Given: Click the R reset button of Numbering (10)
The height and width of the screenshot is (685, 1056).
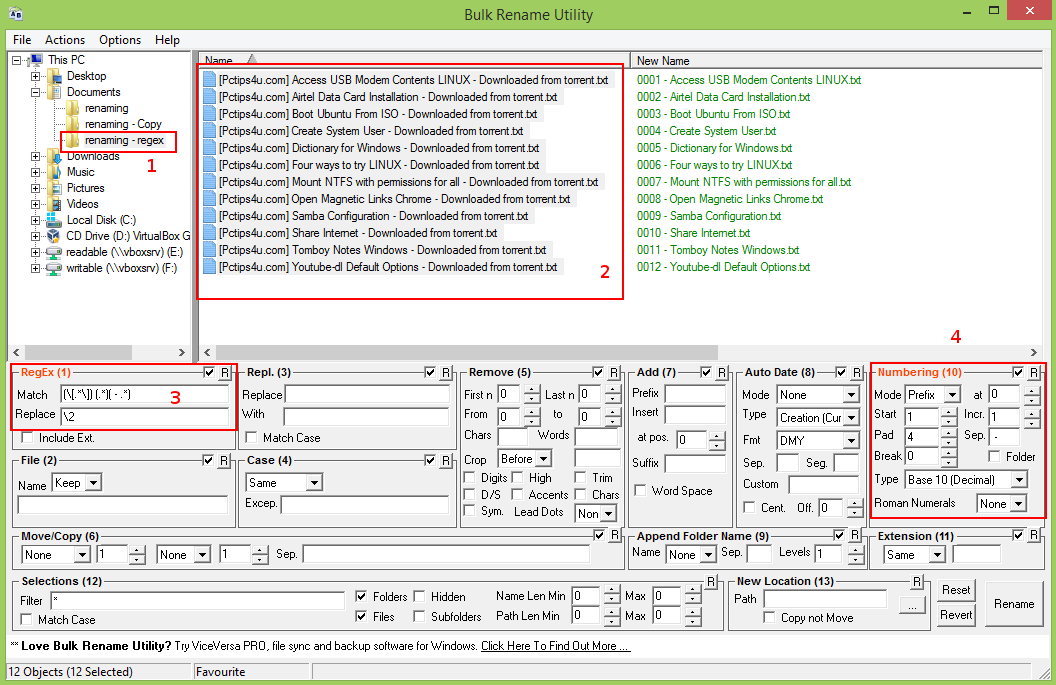Looking at the screenshot, I should (x=1034, y=372).
